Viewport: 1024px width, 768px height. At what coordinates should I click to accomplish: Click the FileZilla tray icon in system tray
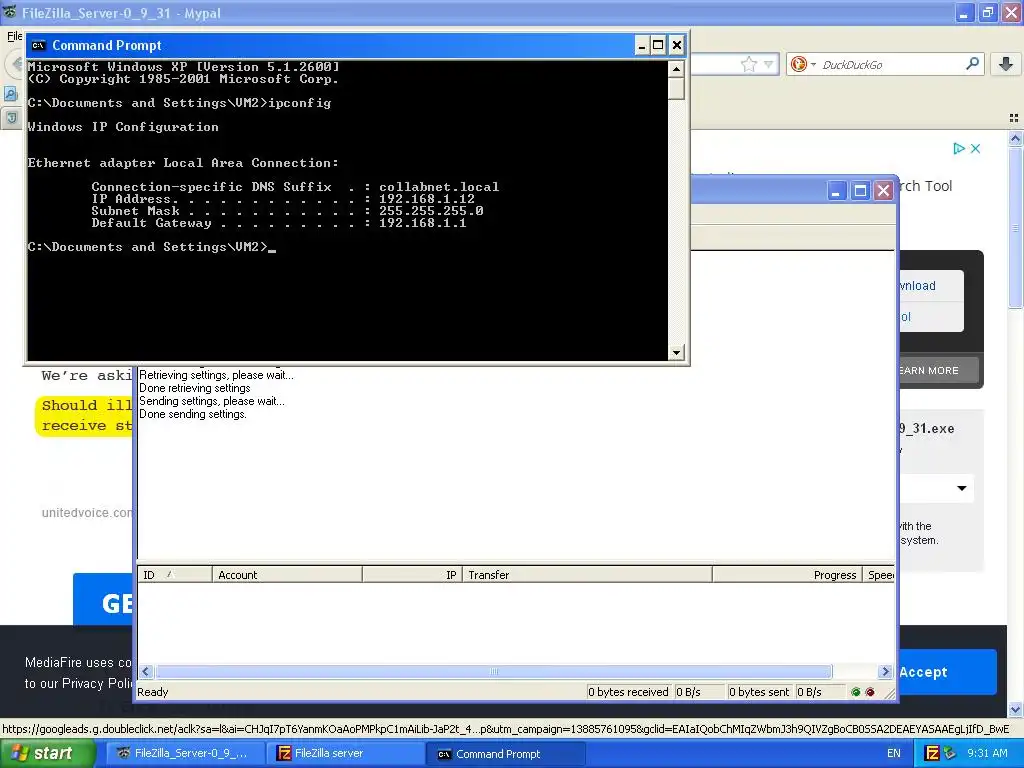click(932, 754)
